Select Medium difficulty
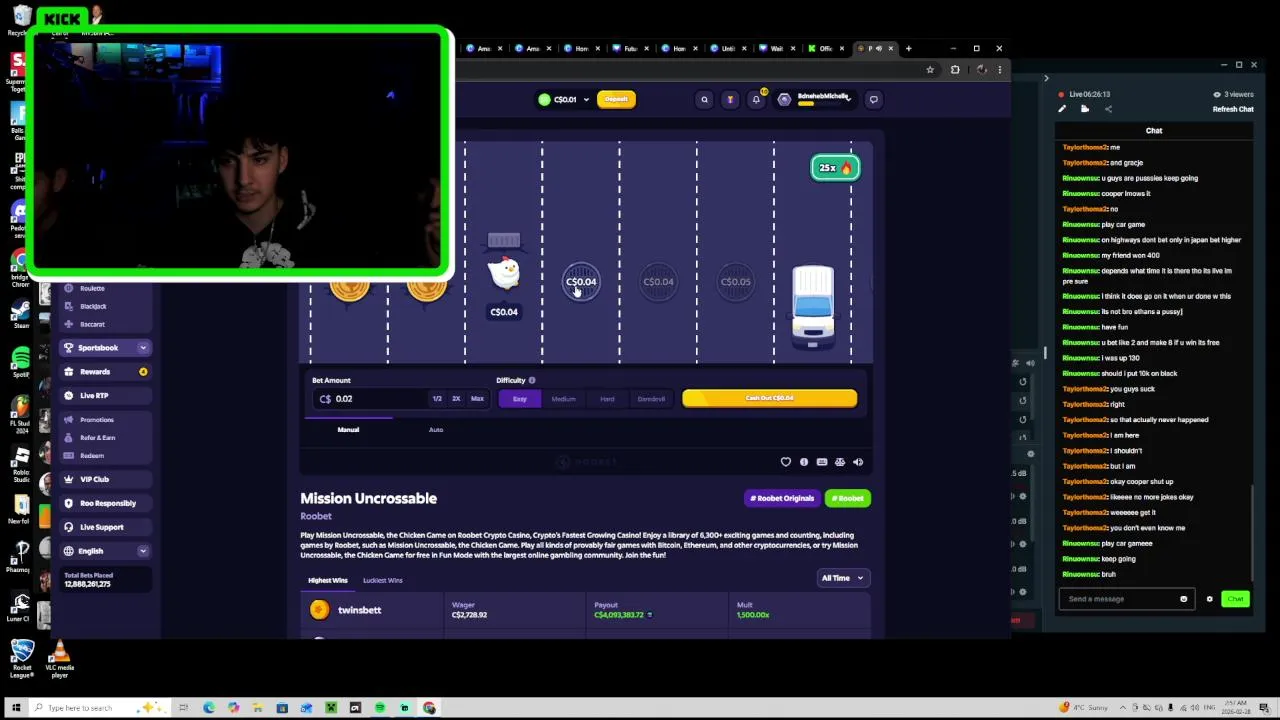The image size is (1280, 720). click(x=563, y=399)
